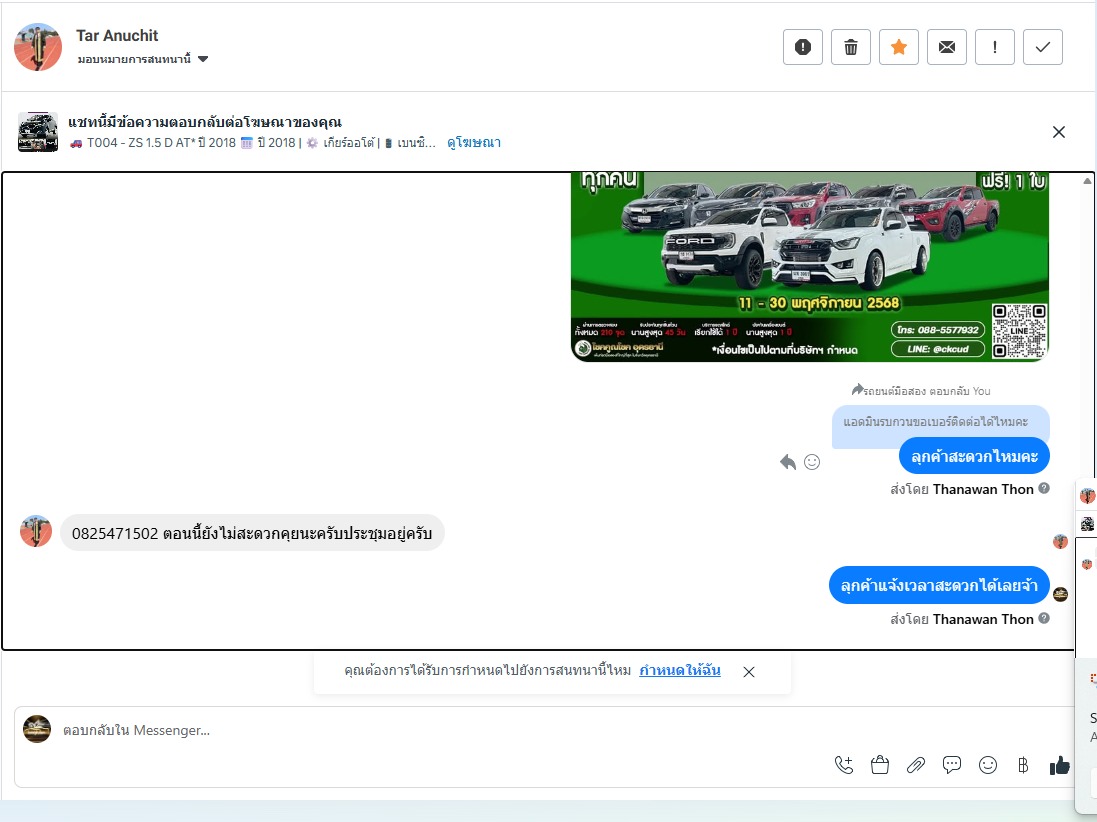Image resolution: width=1097 pixels, height=822 pixels.
Task: Click the page avatar beside reply box
Action: 37,729
